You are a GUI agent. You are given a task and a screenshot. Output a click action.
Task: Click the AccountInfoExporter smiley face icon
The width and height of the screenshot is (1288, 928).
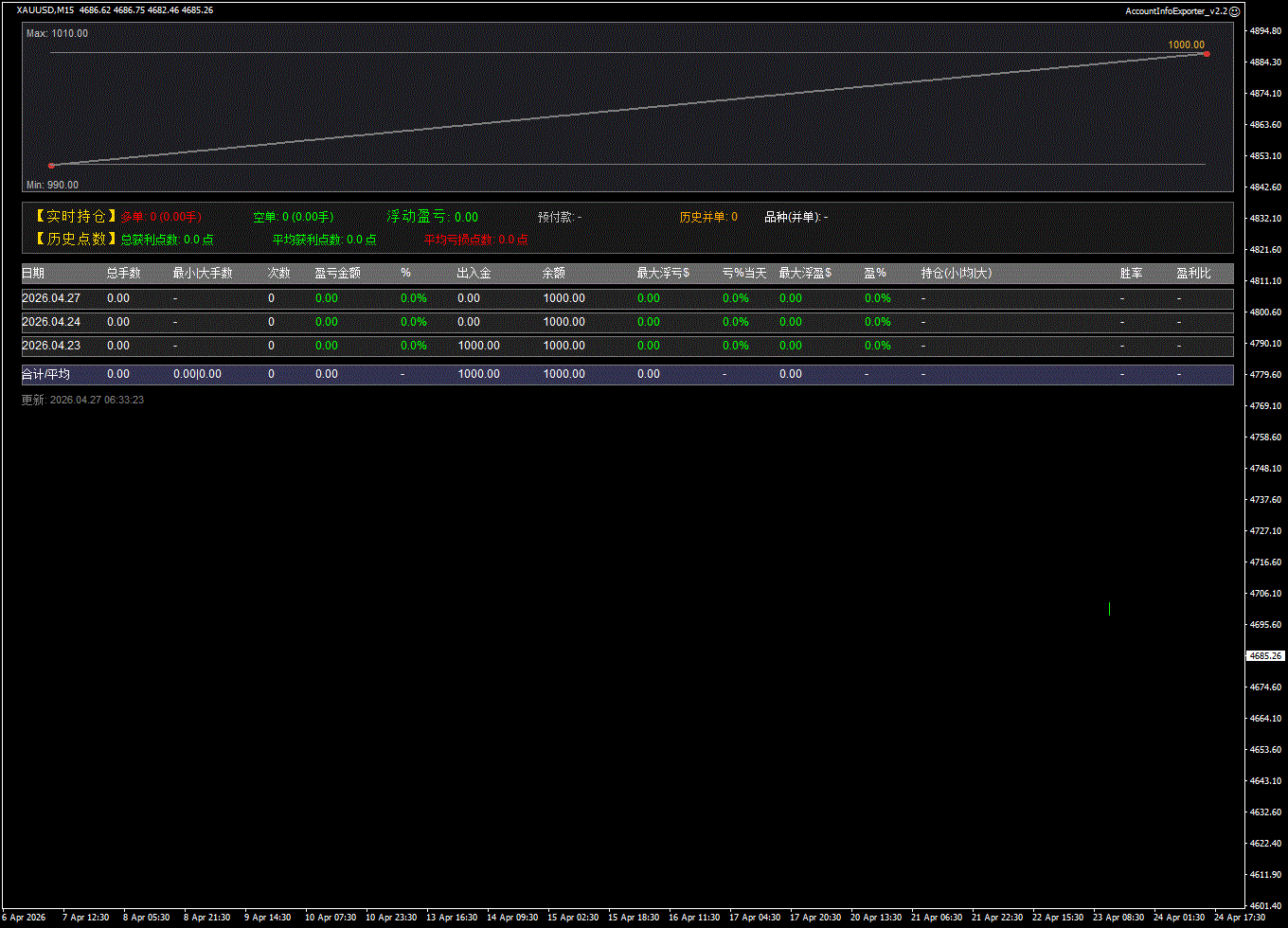[1234, 10]
